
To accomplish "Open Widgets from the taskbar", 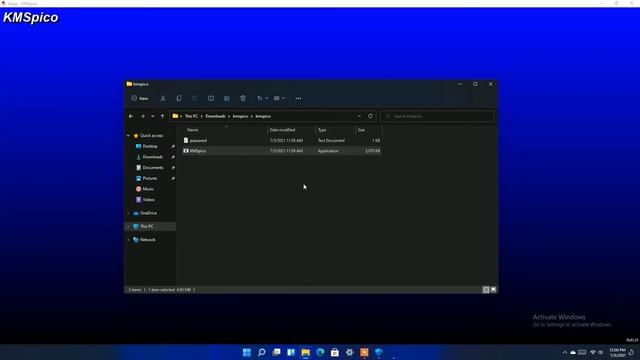I will [291, 352].
